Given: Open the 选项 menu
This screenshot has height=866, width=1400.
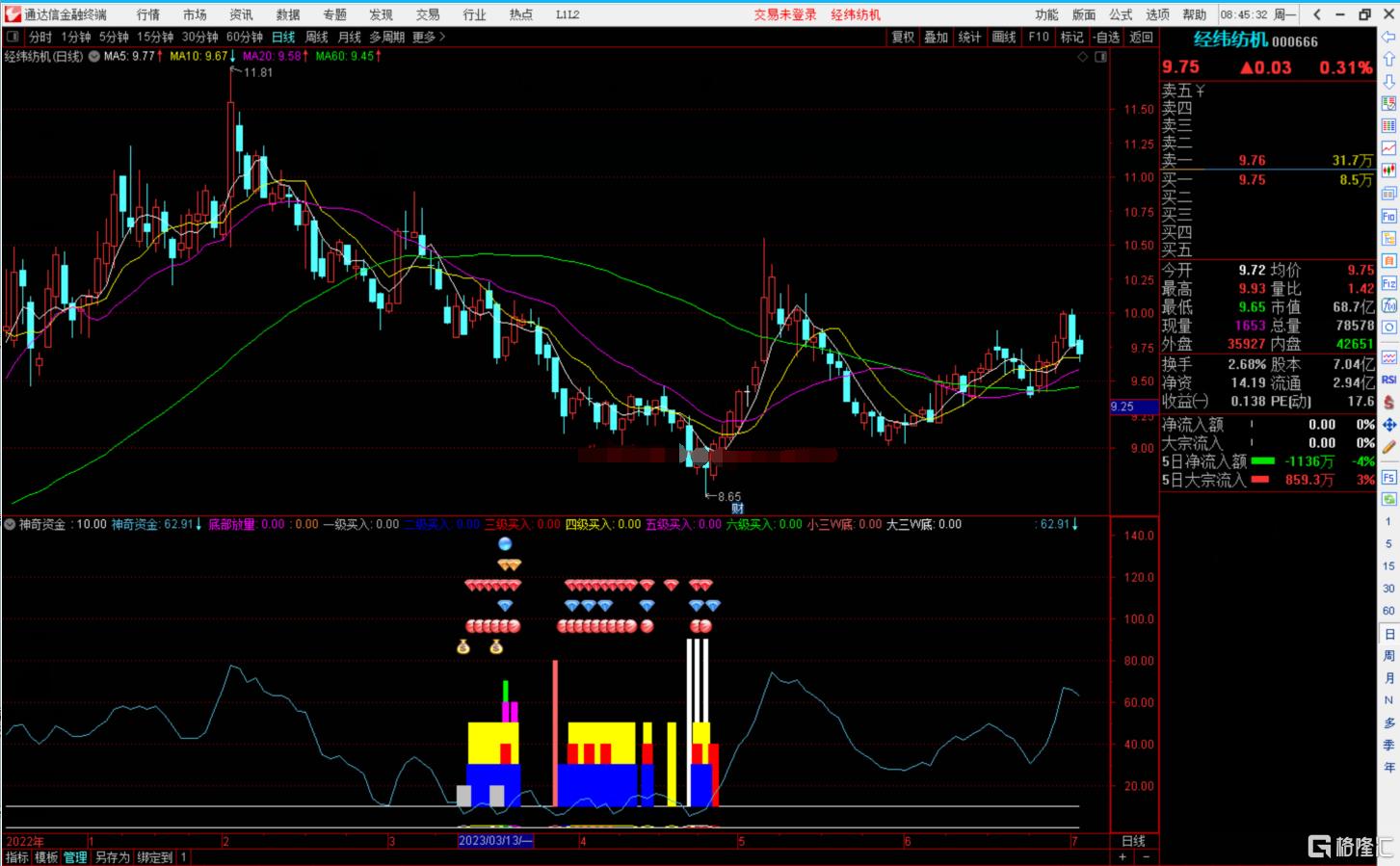Looking at the screenshot, I should pyautogui.click(x=1157, y=14).
